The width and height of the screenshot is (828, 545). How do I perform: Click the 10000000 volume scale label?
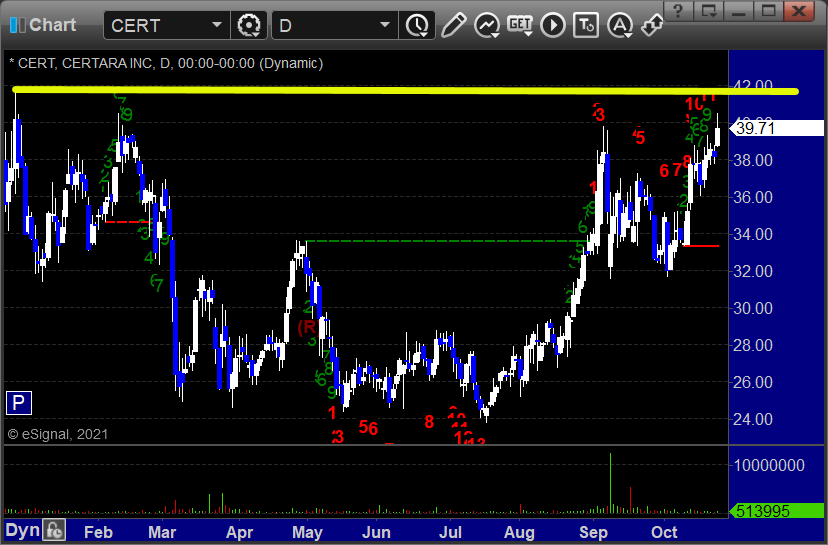click(769, 466)
